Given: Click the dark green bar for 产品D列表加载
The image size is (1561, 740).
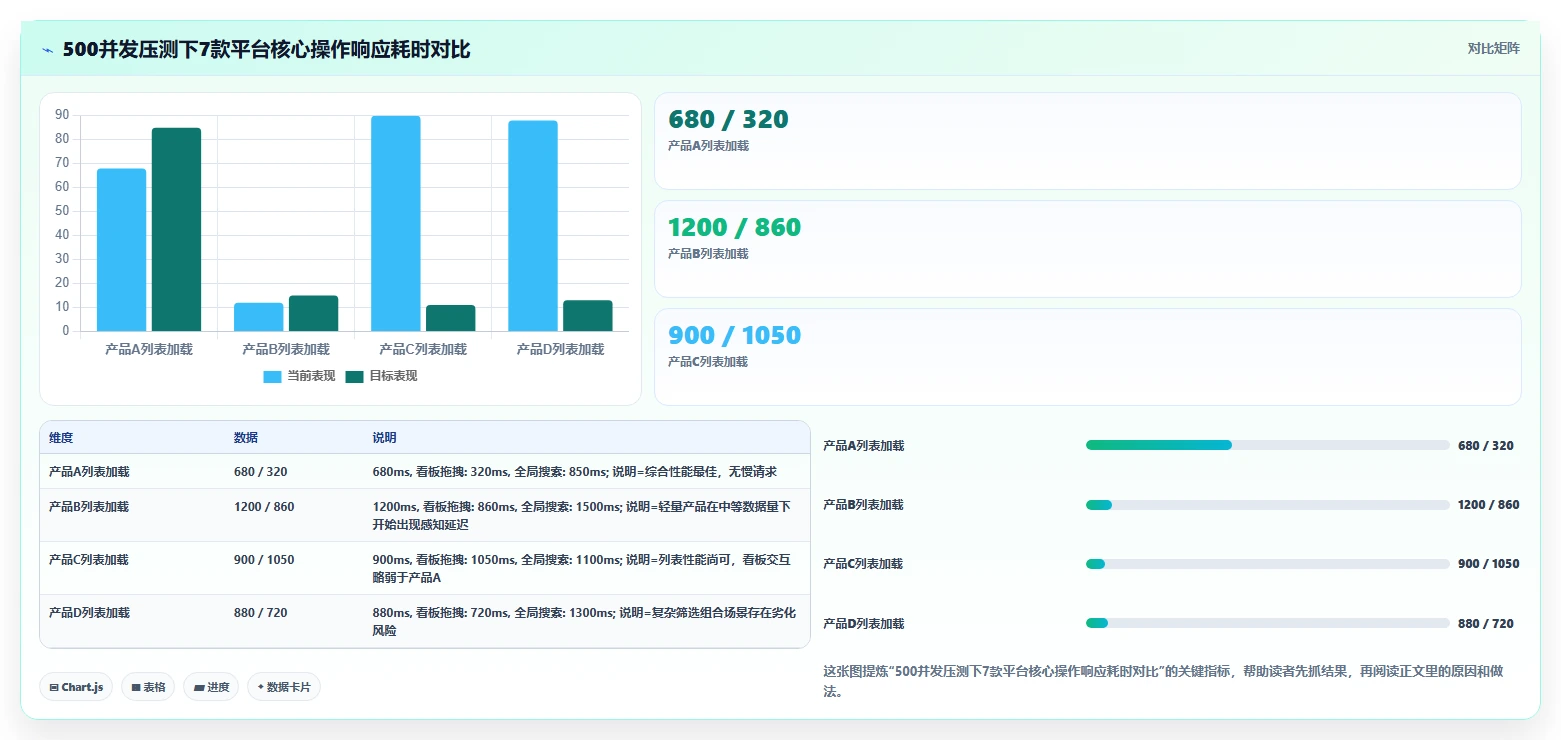Looking at the screenshot, I should 587,316.
